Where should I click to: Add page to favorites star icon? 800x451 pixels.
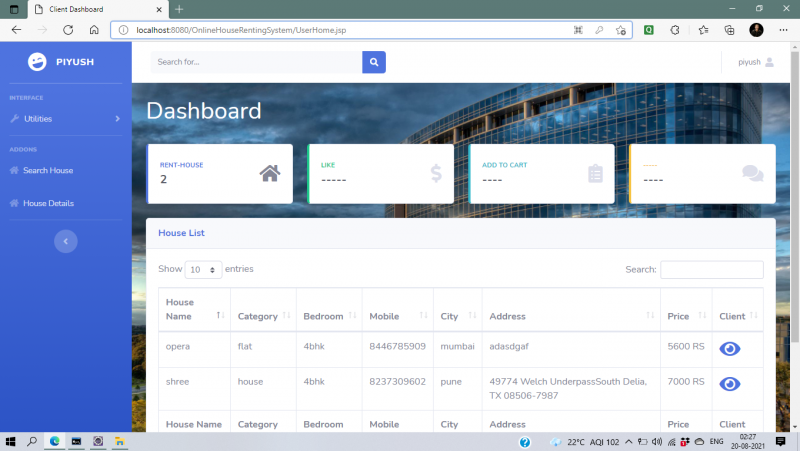(620, 30)
